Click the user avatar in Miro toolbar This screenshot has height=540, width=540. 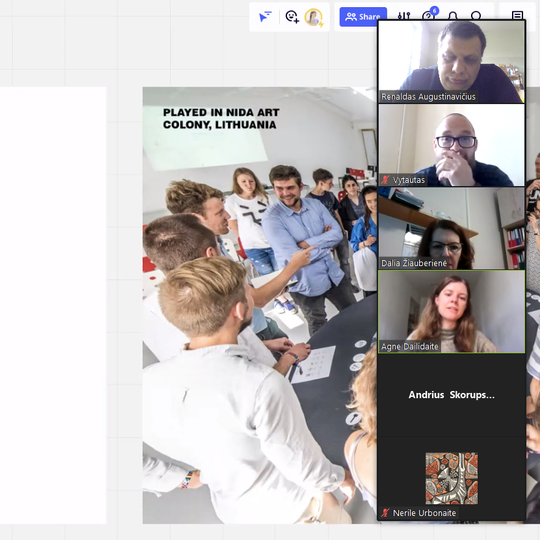[313, 17]
